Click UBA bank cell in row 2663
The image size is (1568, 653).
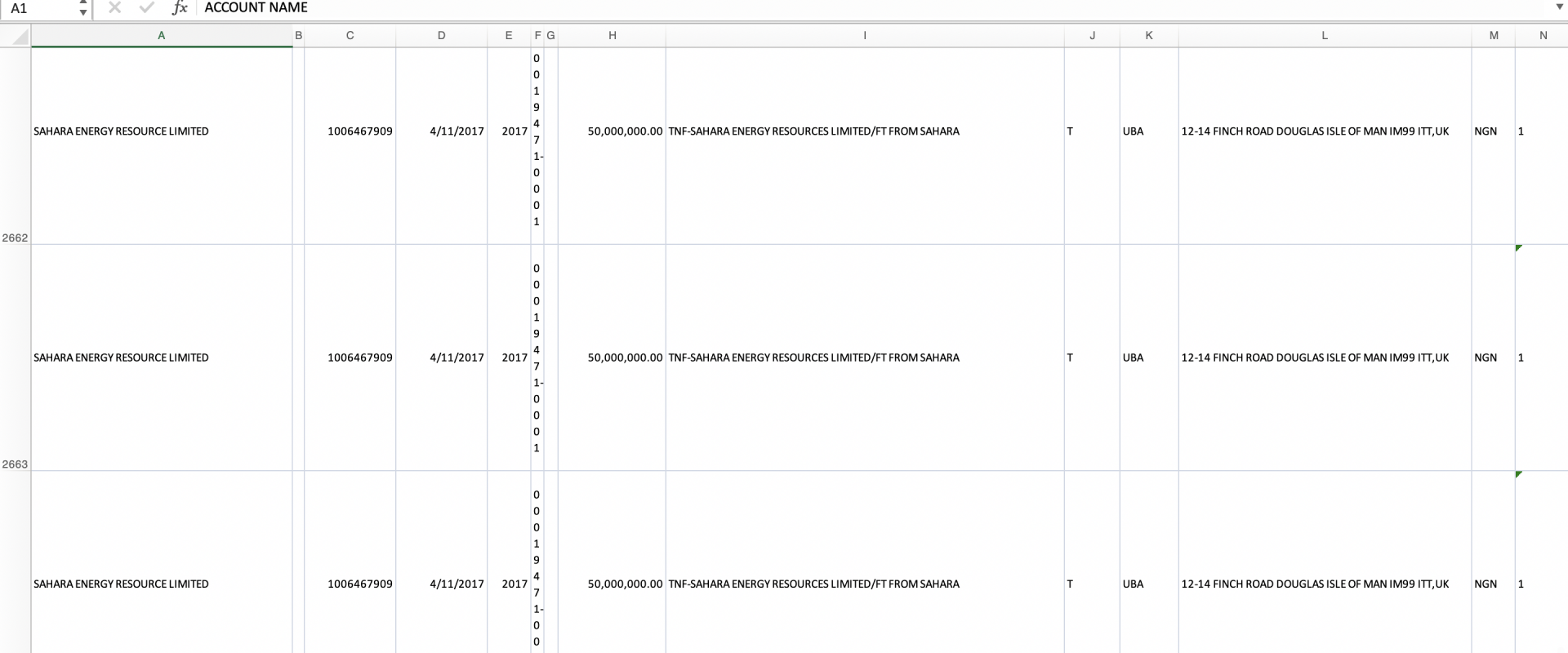coord(1133,358)
